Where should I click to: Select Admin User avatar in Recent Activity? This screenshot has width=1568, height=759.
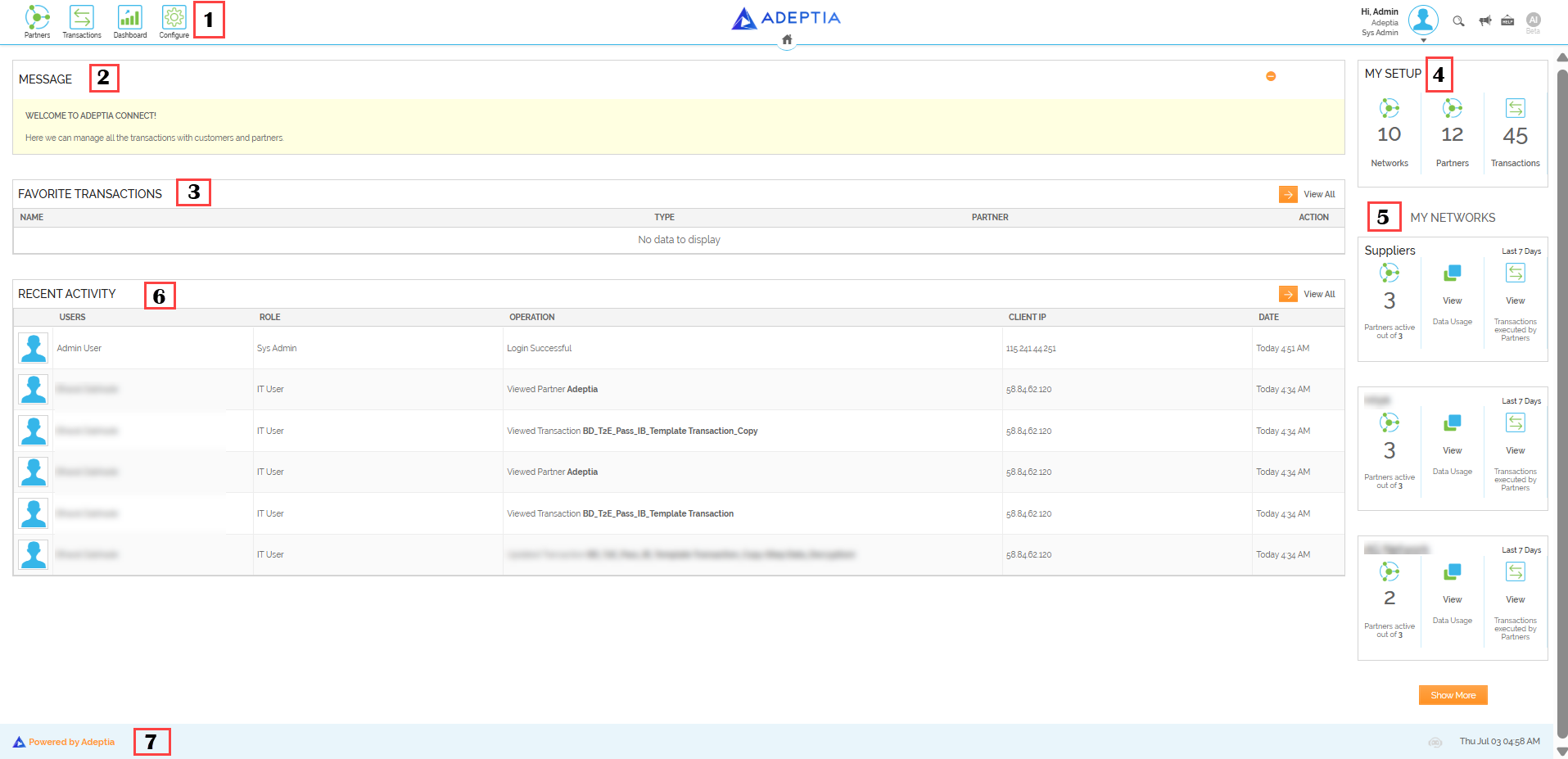pos(34,348)
